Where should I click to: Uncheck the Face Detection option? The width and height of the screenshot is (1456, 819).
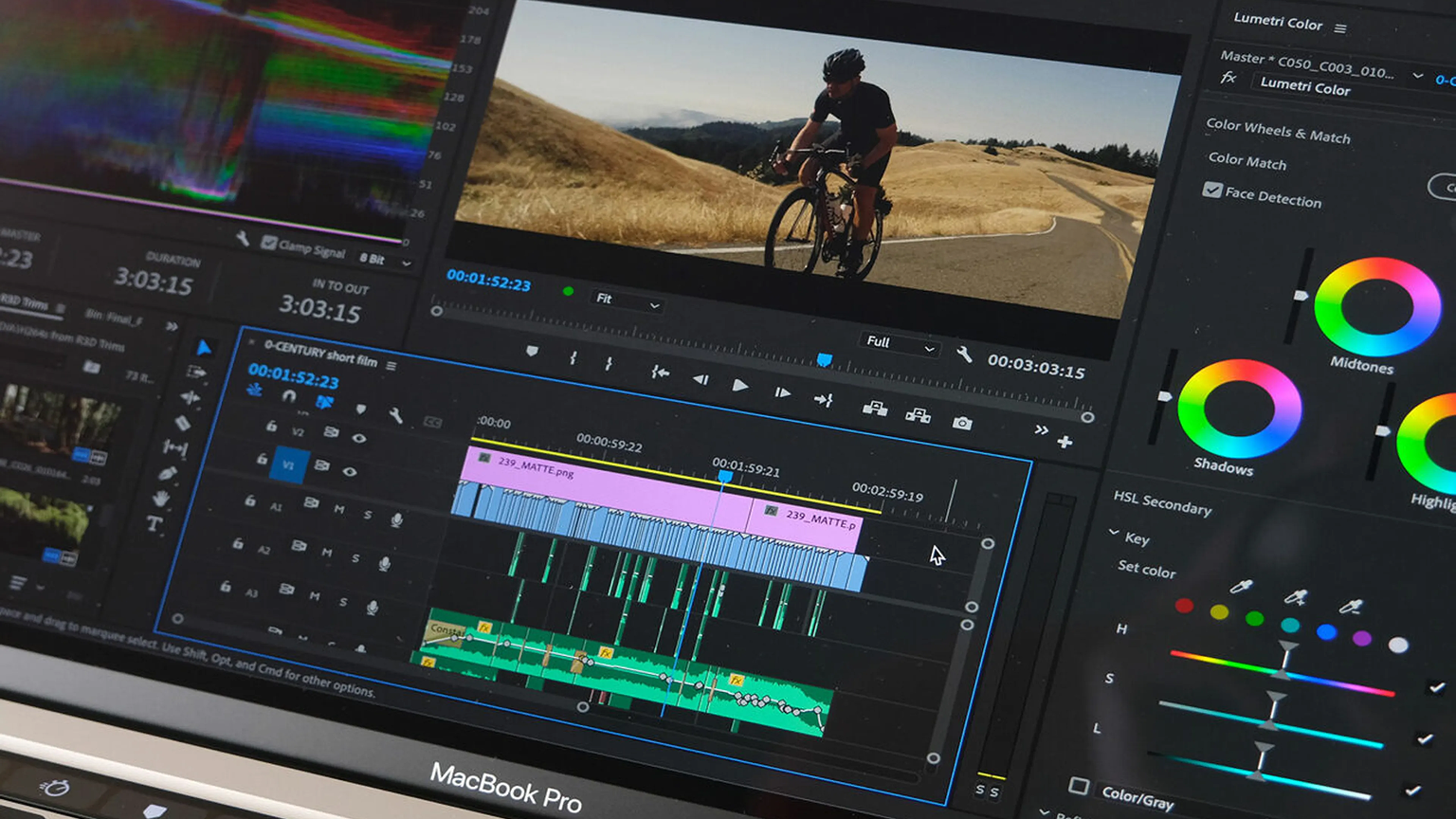1213,191
